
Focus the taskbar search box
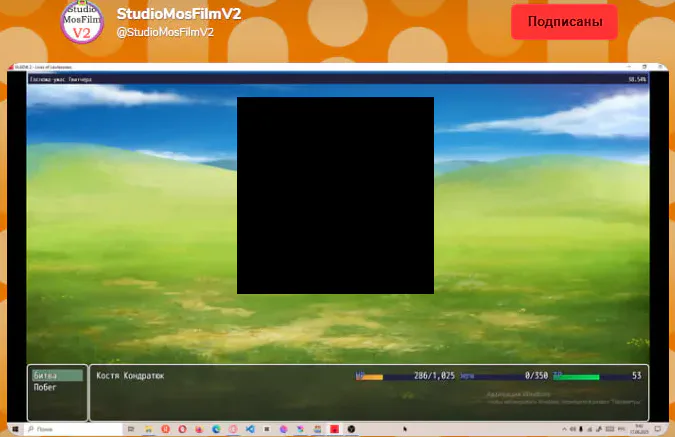click(73, 429)
